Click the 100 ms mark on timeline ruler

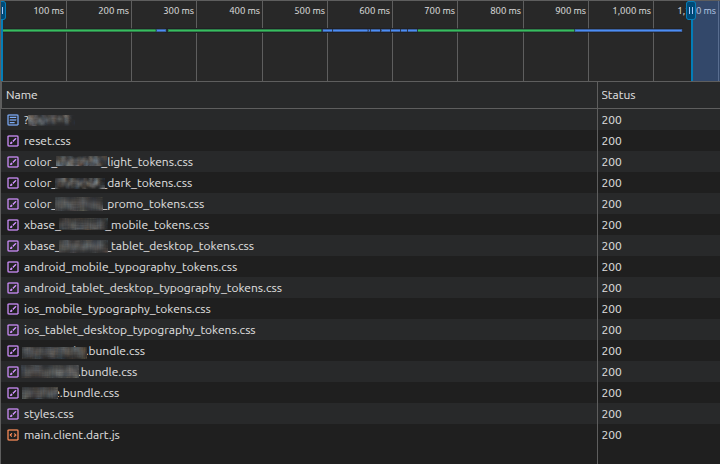pos(49,11)
